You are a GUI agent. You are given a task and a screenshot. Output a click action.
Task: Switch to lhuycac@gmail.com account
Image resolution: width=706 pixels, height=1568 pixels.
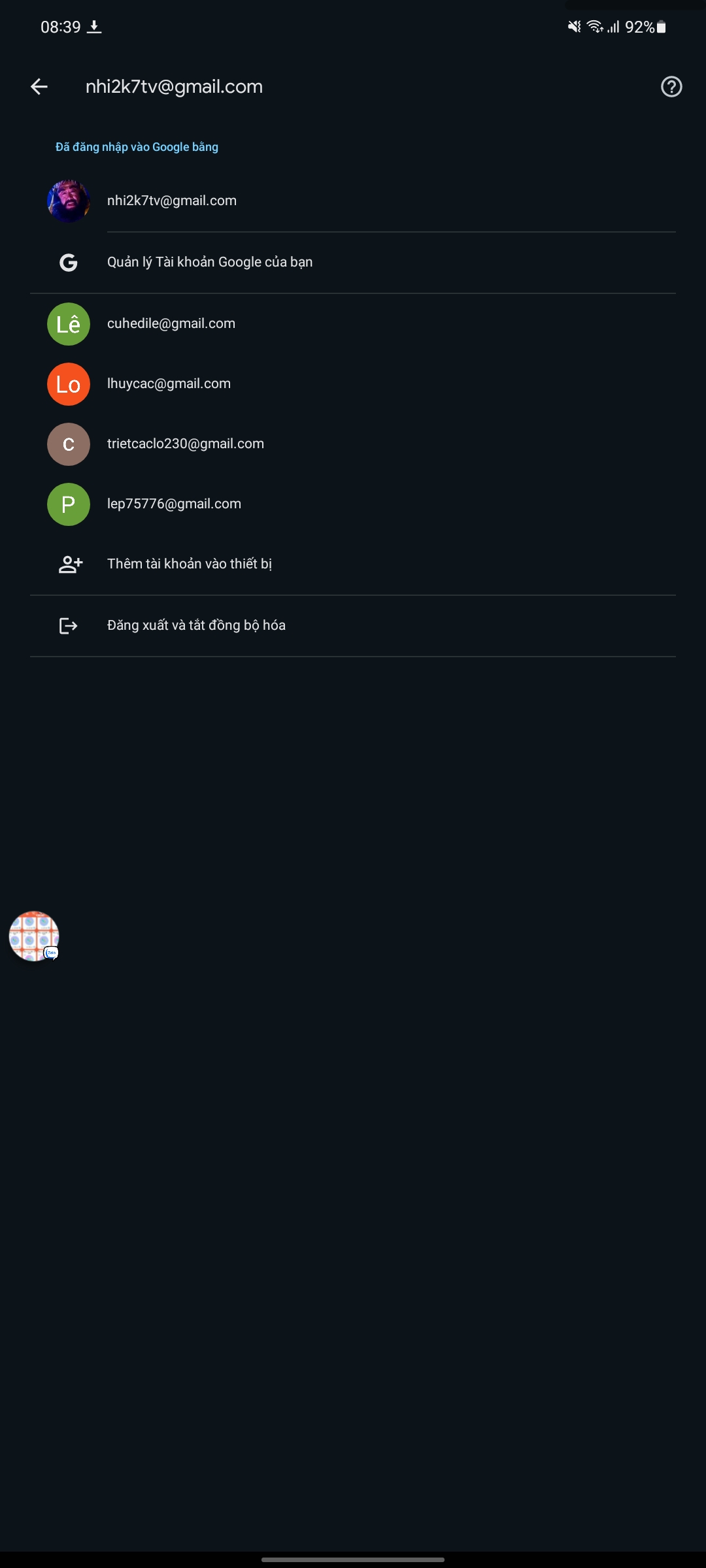pyautogui.click(x=169, y=384)
